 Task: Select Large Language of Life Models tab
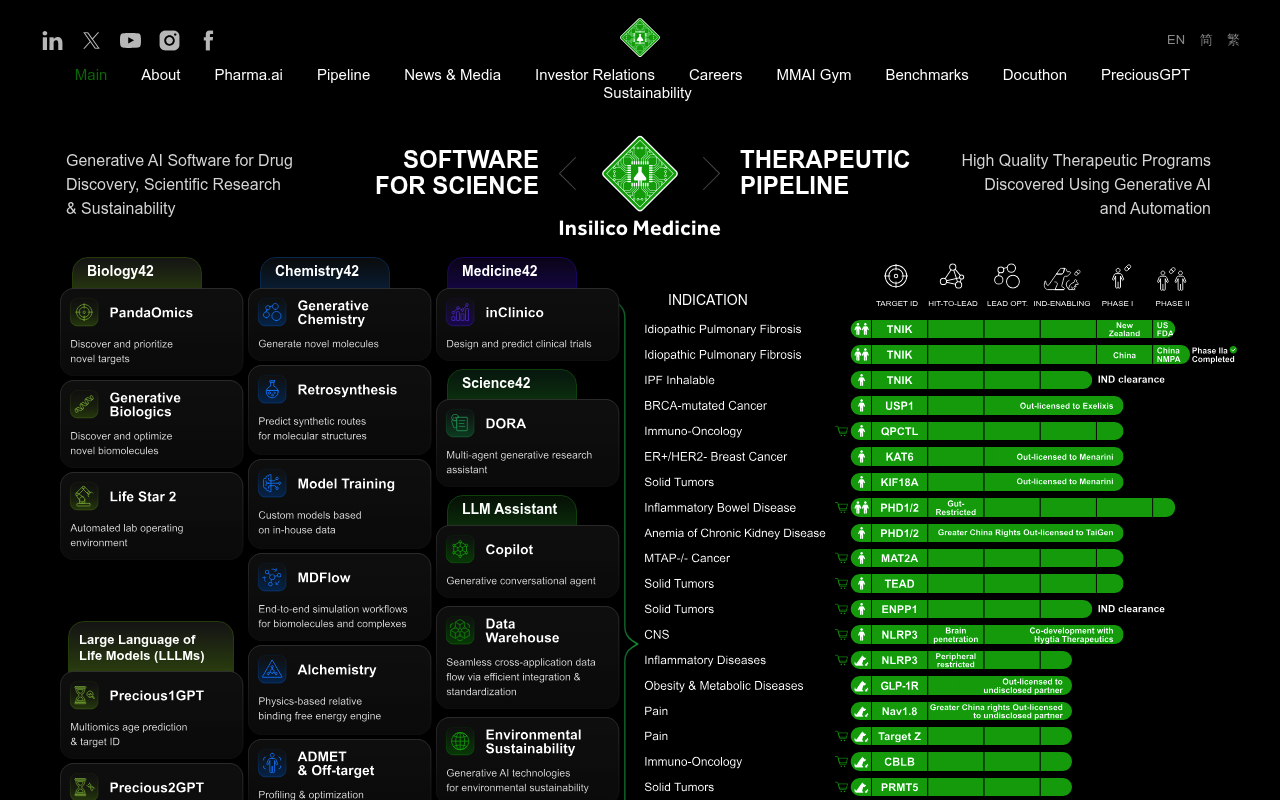[151, 647]
